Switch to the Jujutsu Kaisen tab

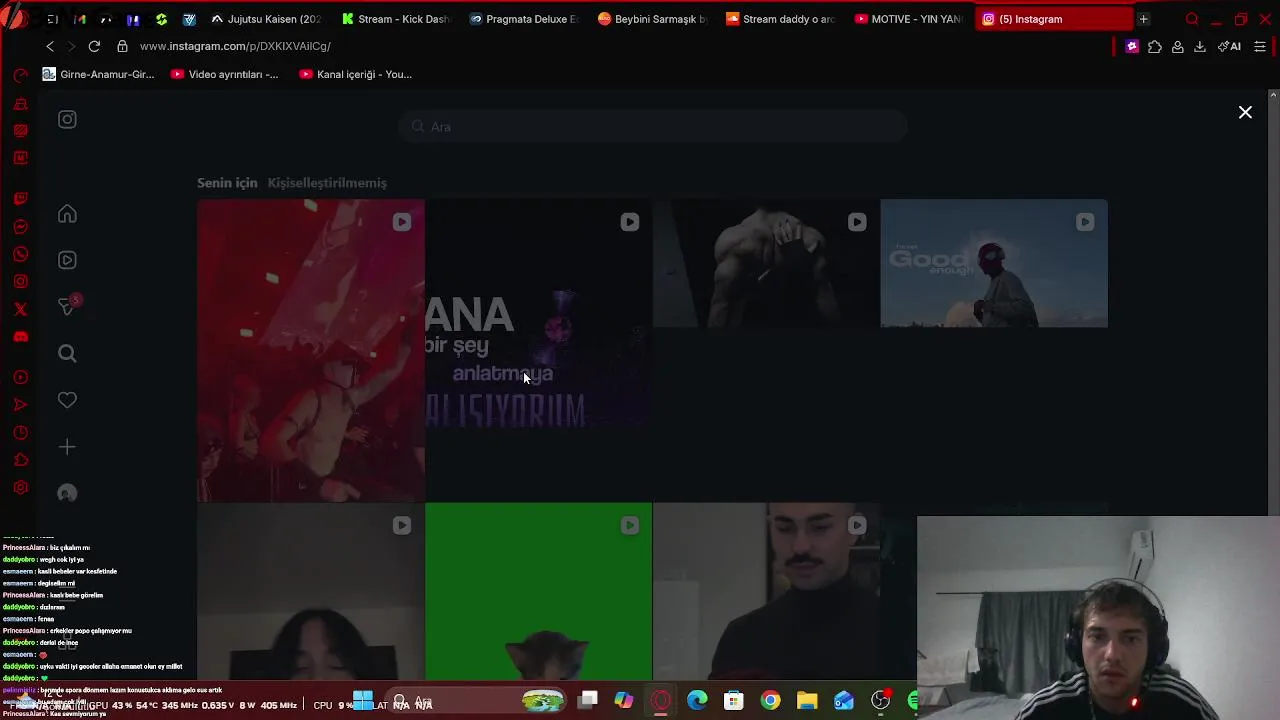266,19
